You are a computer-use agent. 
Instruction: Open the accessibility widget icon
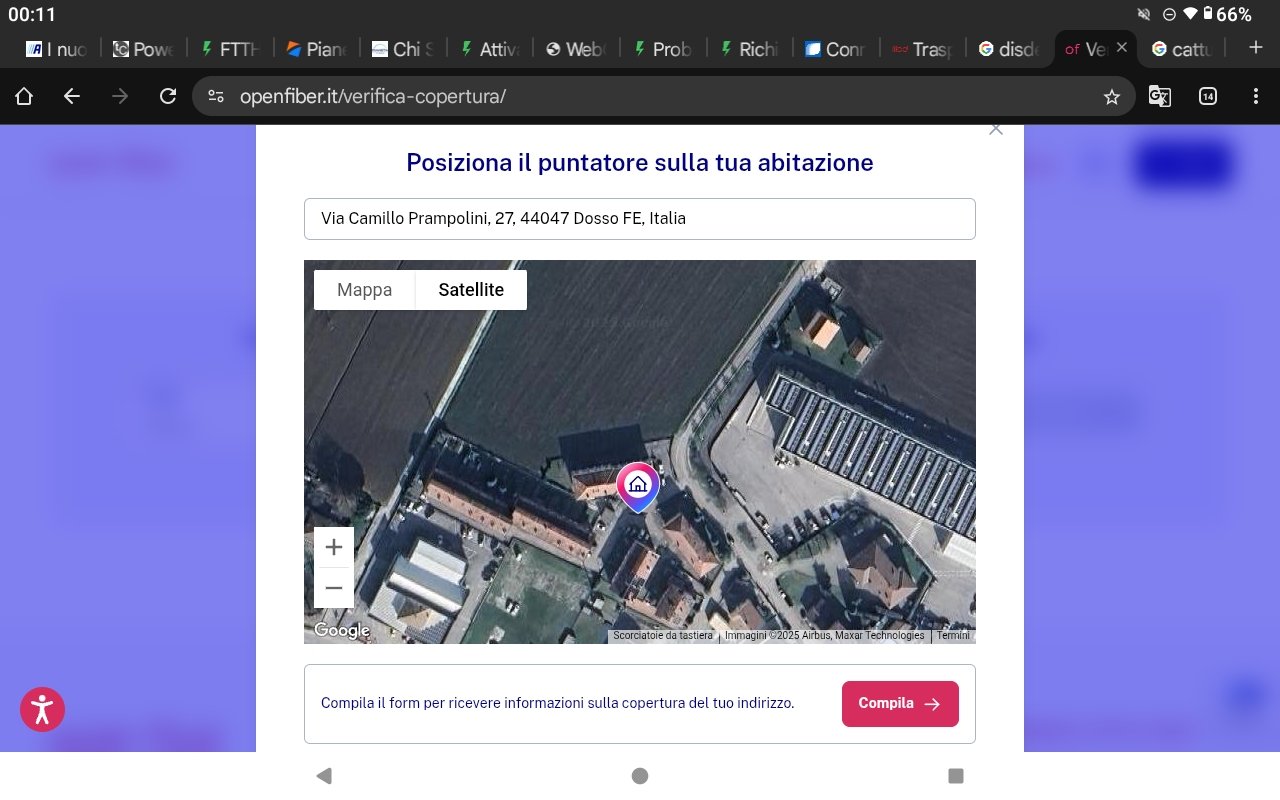point(43,709)
